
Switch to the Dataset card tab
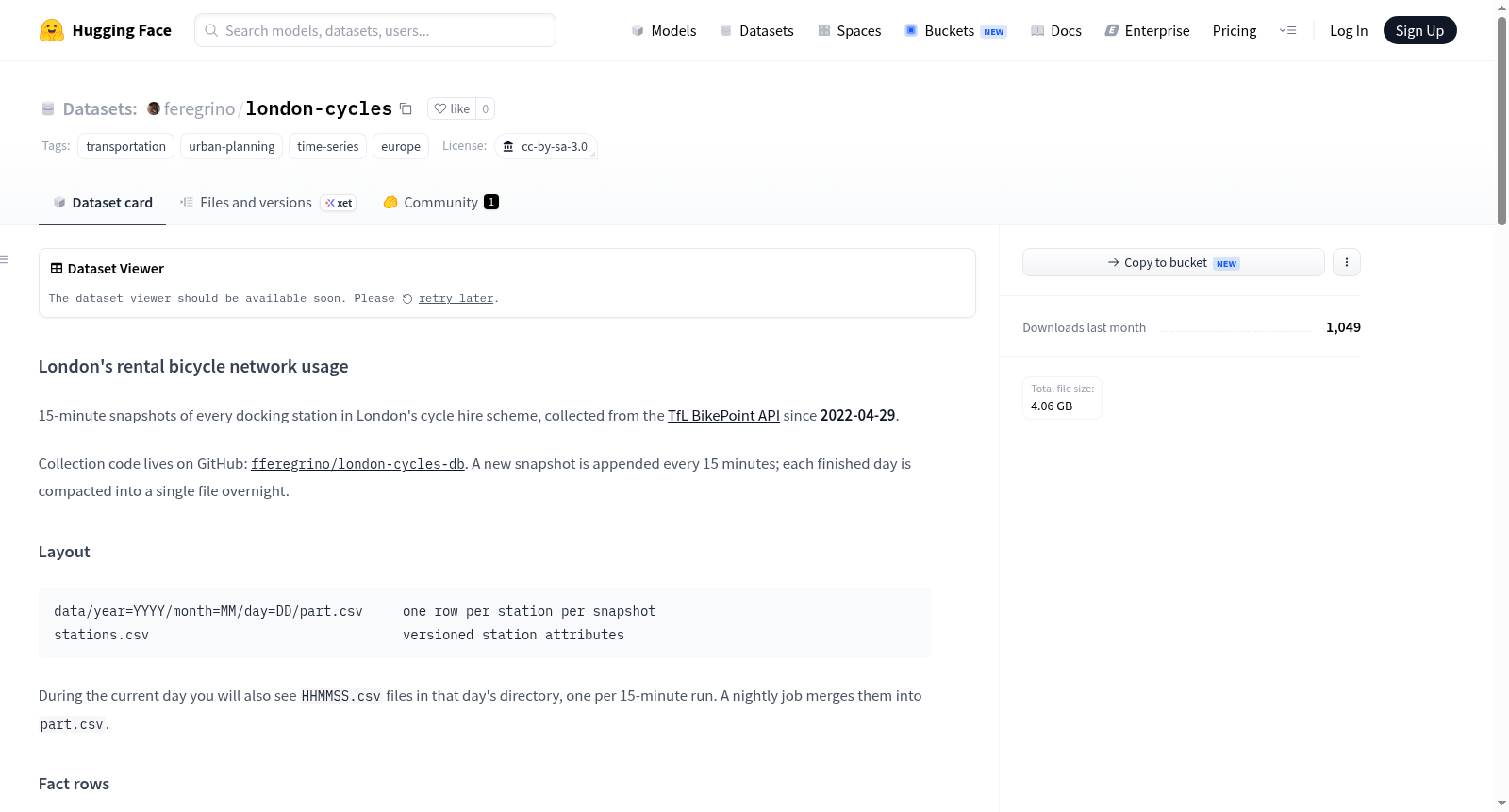103,202
